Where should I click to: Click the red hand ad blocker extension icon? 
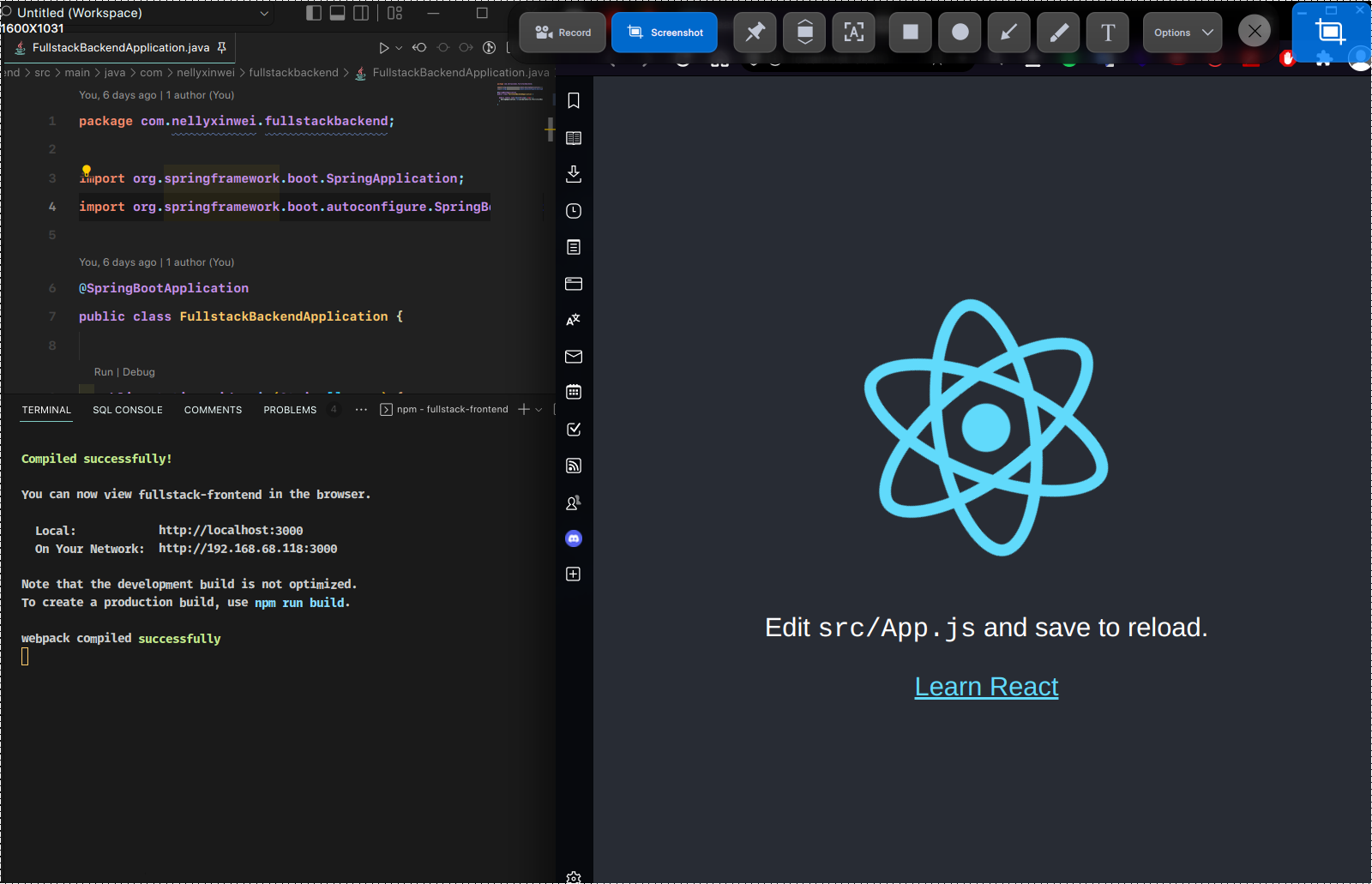pyautogui.click(x=1287, y=58)
